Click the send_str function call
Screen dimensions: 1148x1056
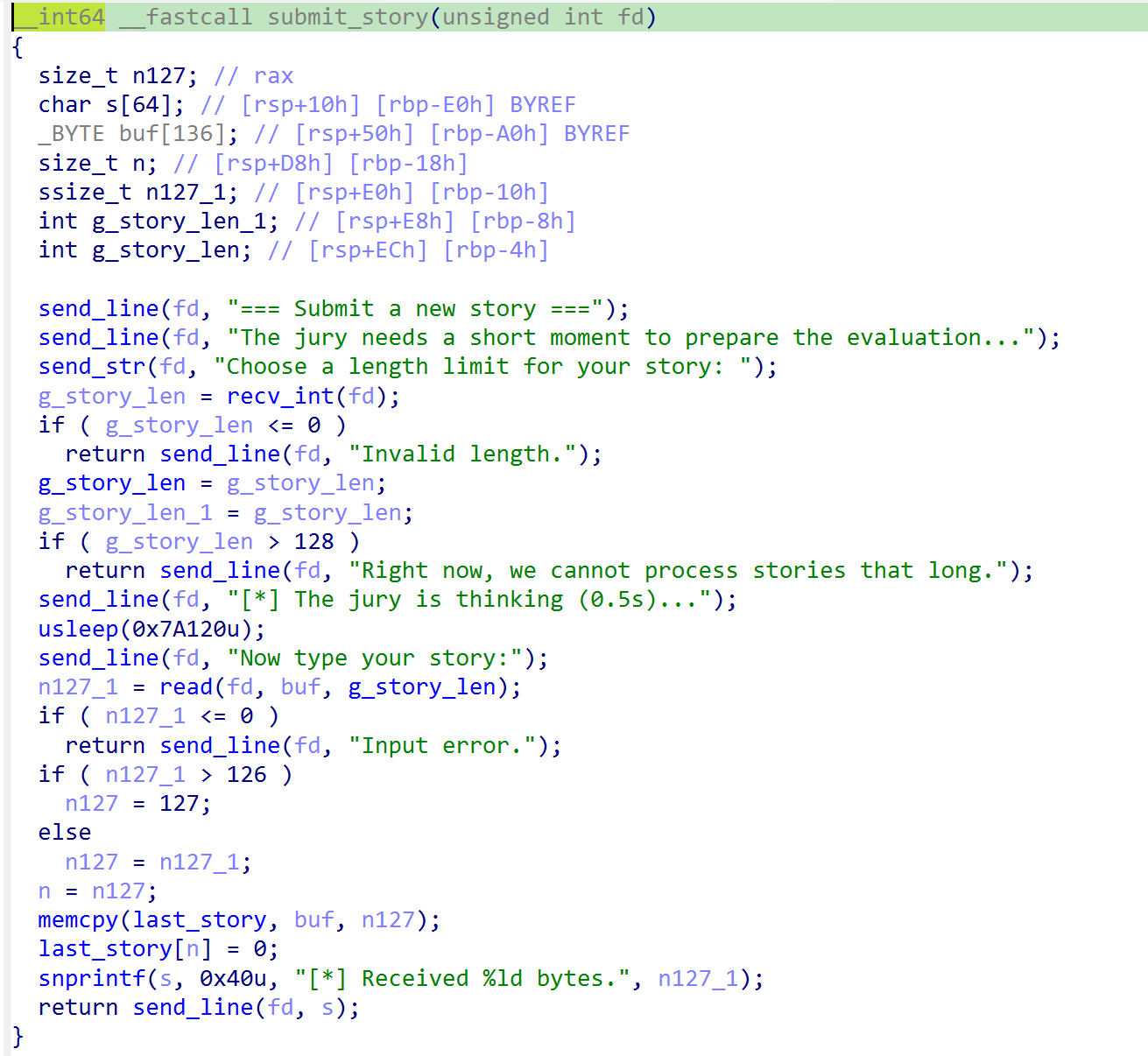(x=92, y=367)
